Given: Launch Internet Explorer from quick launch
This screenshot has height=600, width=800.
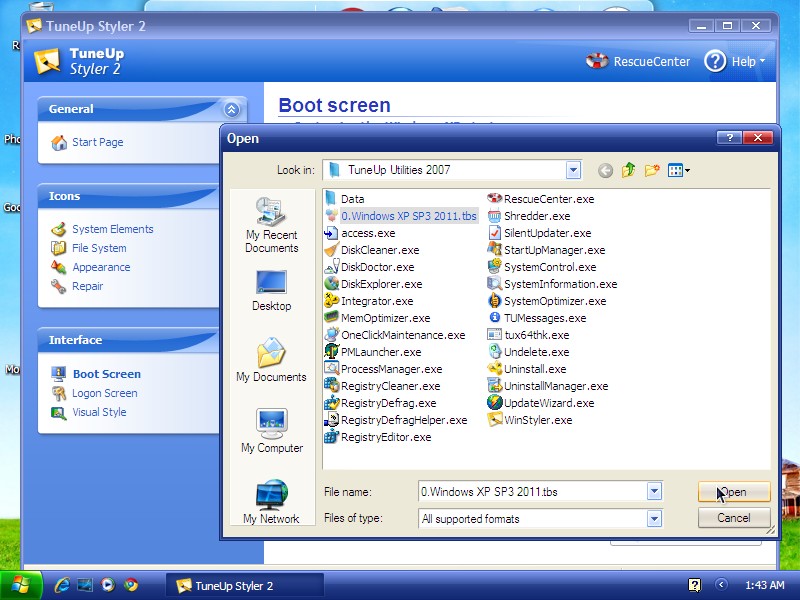Looking at the screenshot, I should tap(62, 585).
